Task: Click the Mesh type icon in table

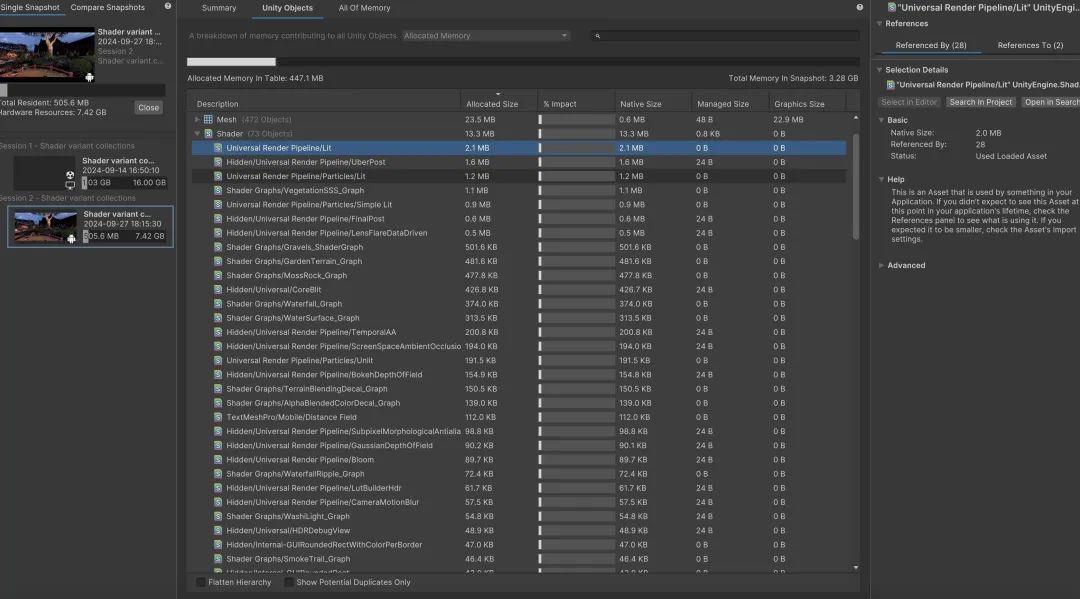Action: click(x=208, y=120)
